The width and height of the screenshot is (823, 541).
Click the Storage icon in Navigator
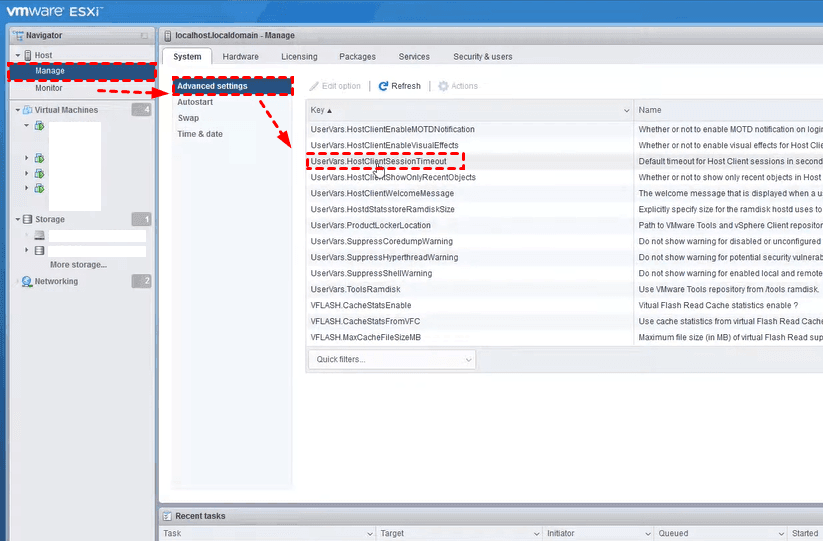28,219
